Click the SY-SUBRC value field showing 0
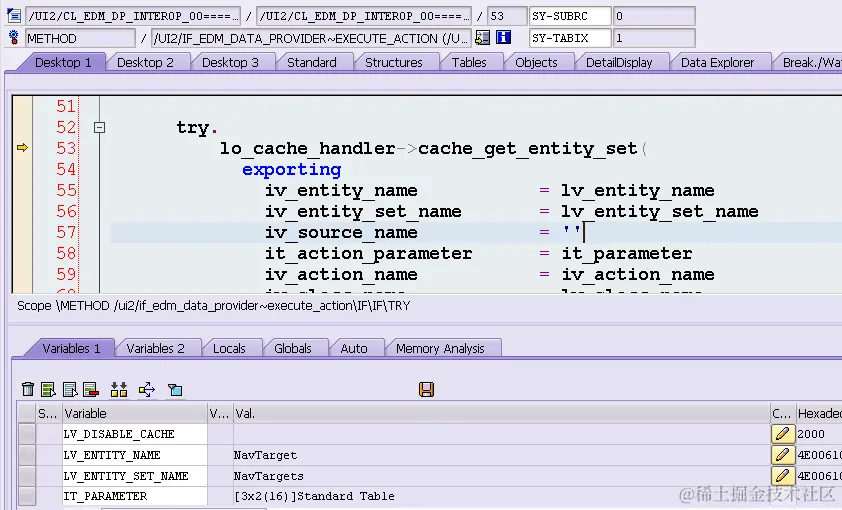The width and height of the screenshot is (842, 510). click(x=654, y=16)
